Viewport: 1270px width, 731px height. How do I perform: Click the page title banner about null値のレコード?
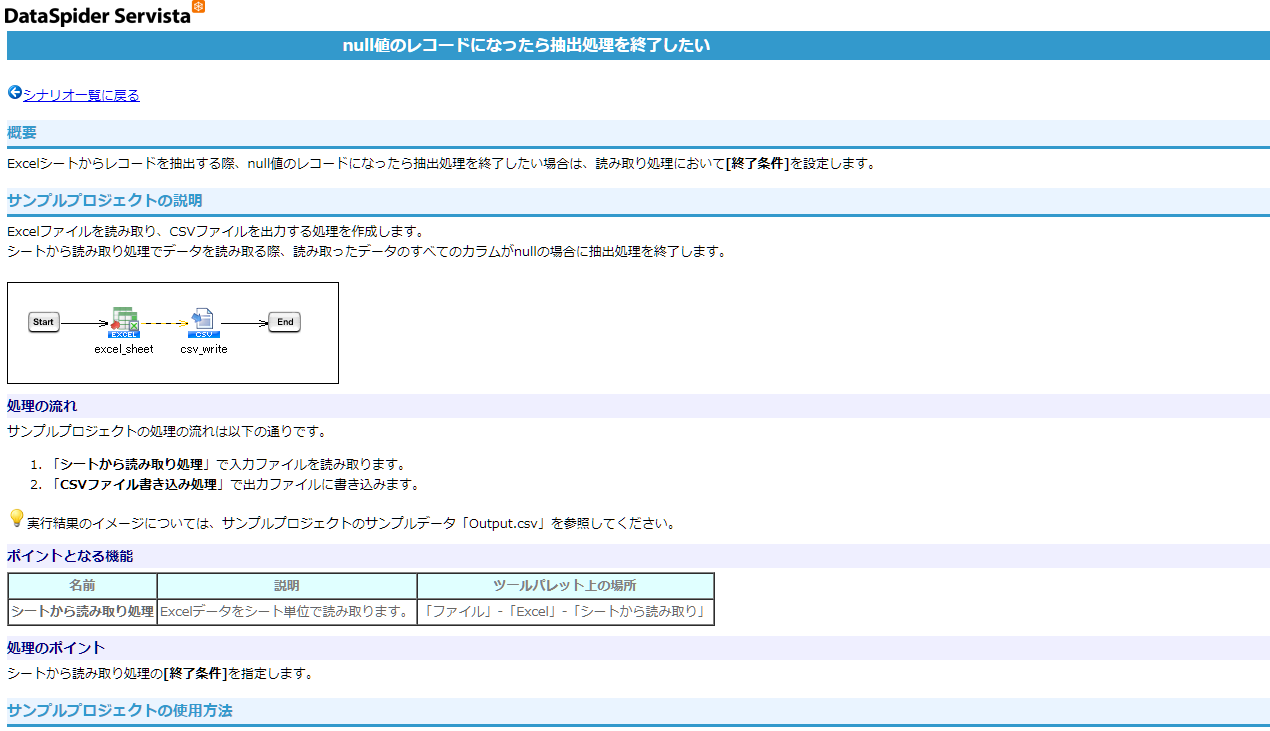click(526, 45)
